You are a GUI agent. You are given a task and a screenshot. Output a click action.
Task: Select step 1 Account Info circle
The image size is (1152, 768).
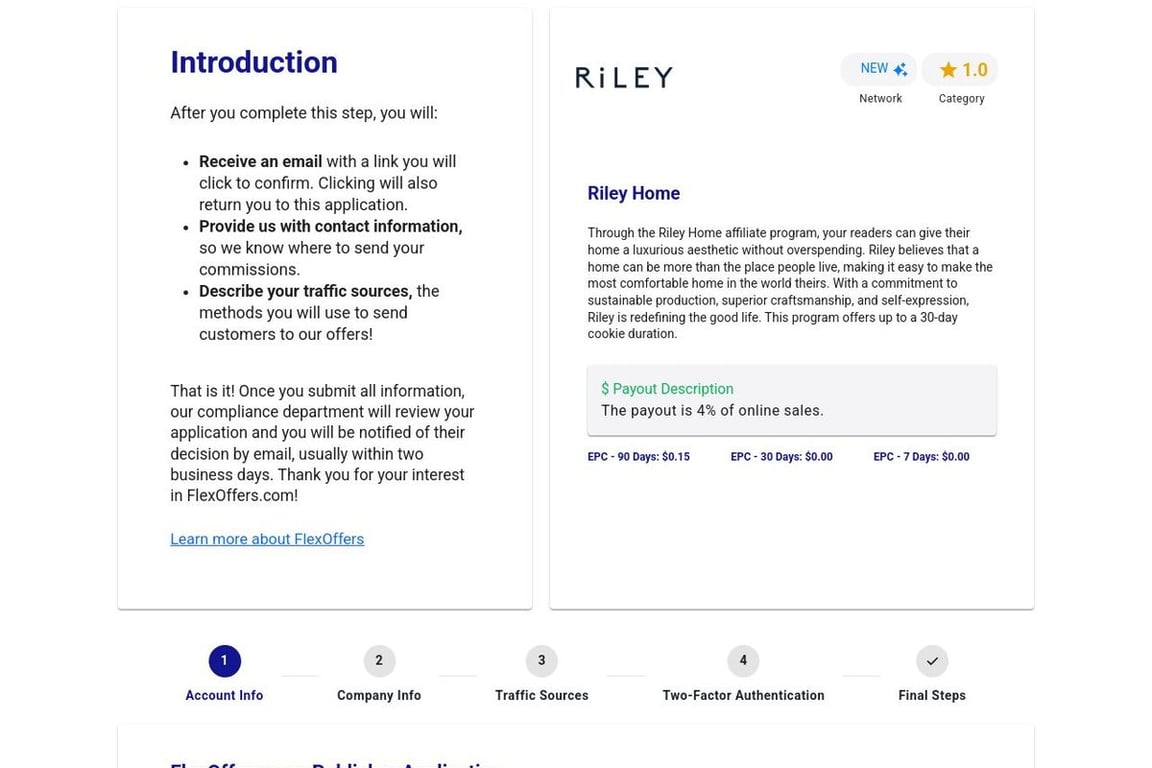click(x=224, y=661)
